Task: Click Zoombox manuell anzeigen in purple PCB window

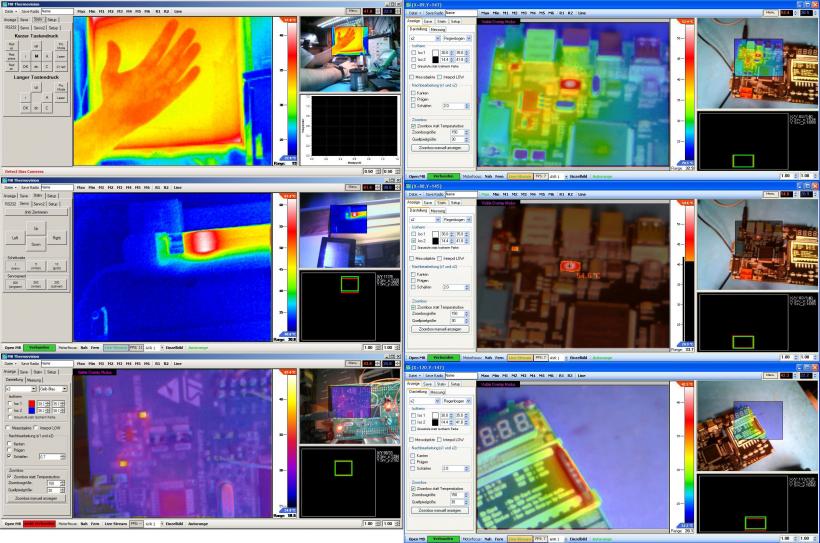Action: [35, 498]
